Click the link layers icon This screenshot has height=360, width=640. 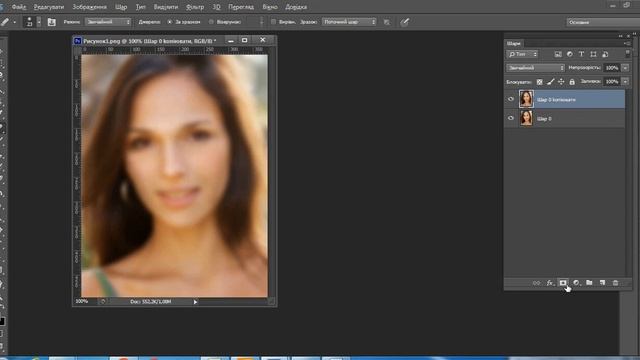point(536,283)
